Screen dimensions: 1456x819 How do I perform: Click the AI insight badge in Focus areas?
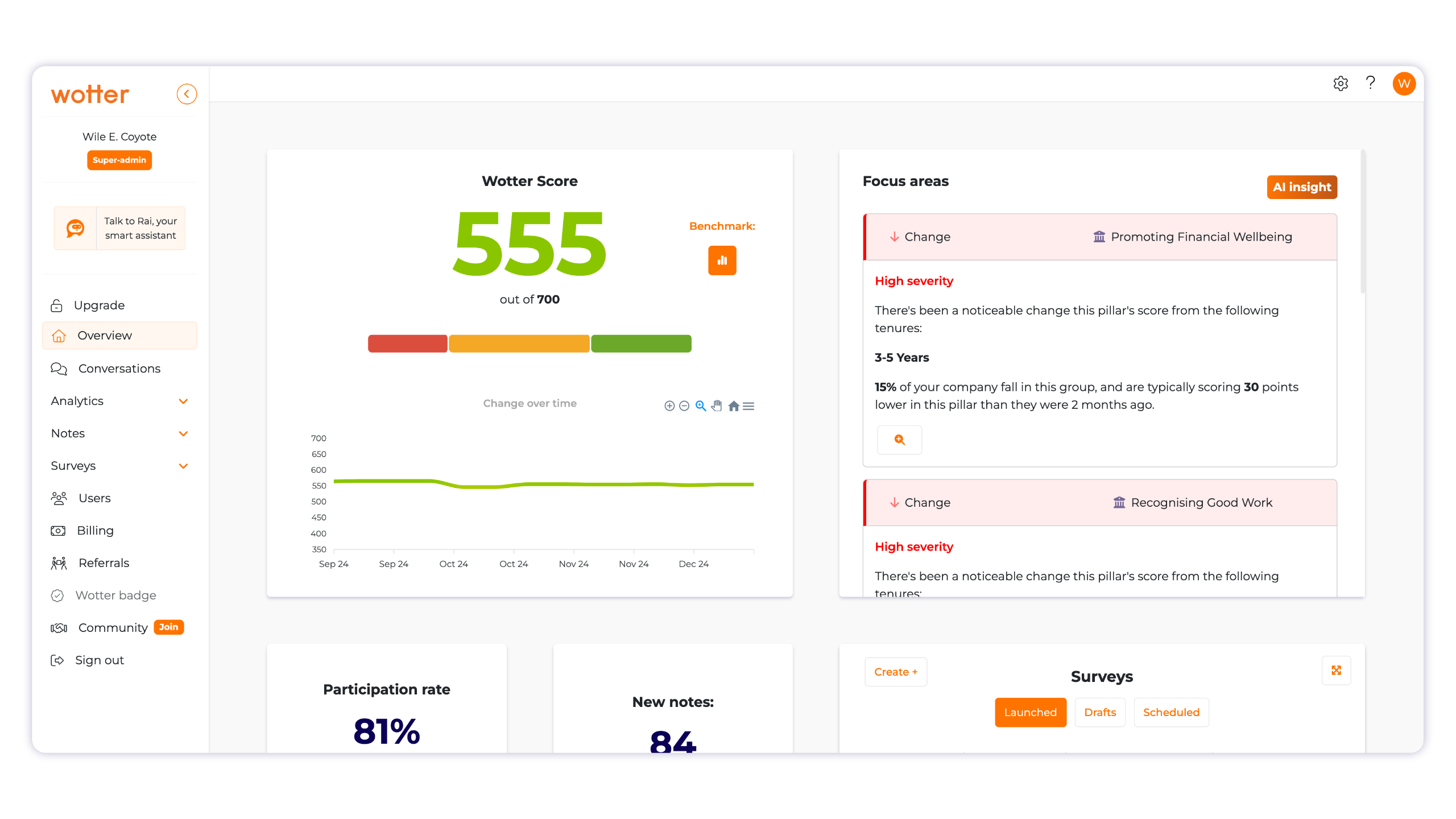tap(1302, 187)
